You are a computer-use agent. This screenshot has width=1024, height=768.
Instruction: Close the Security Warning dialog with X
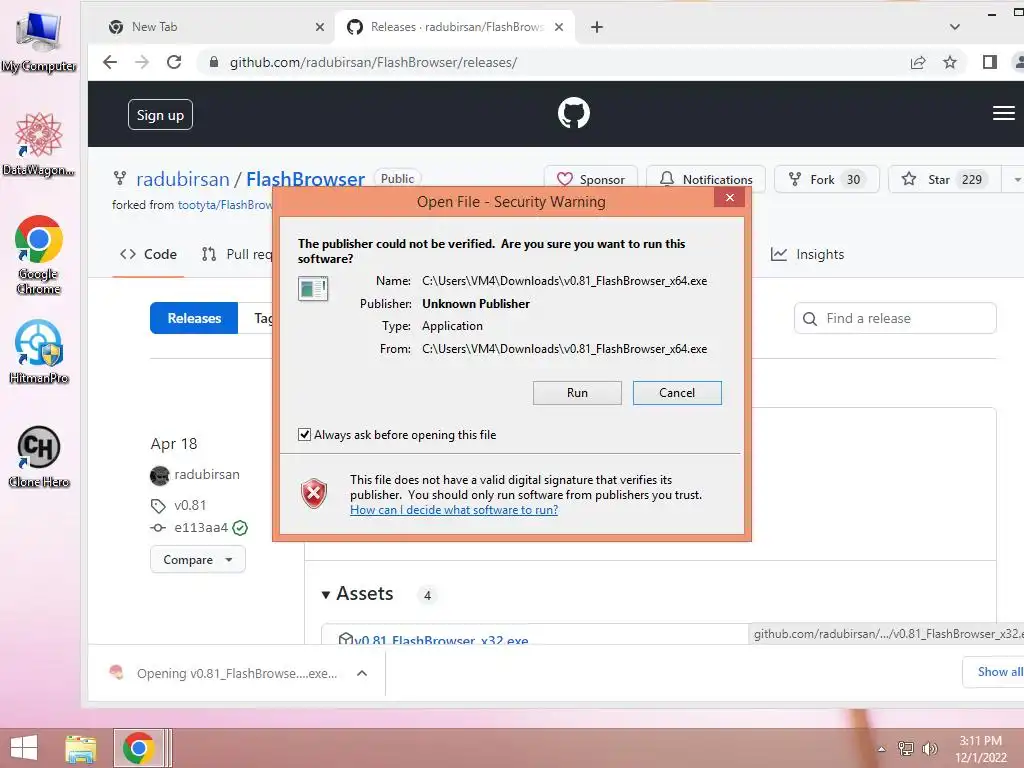tap(729, 198)
